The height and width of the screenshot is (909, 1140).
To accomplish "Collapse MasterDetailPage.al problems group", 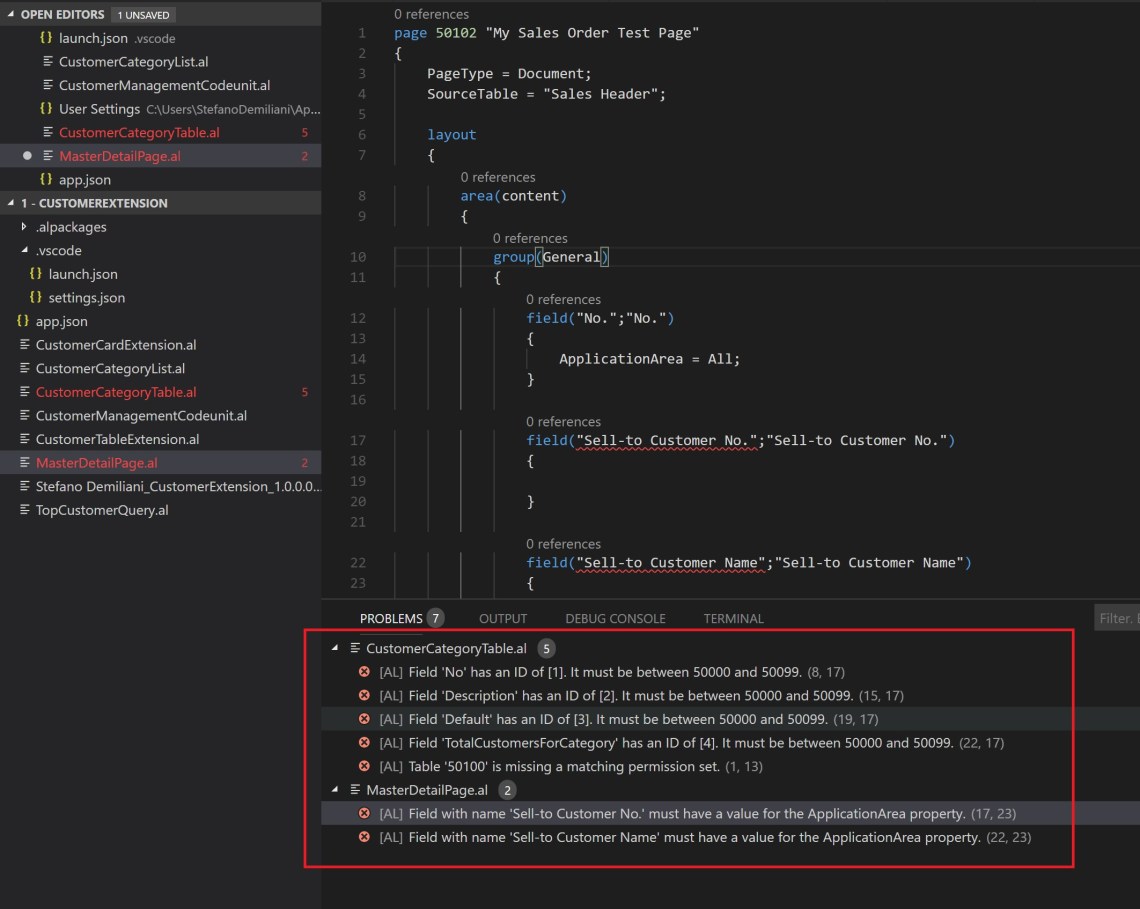I will (335, 790).
